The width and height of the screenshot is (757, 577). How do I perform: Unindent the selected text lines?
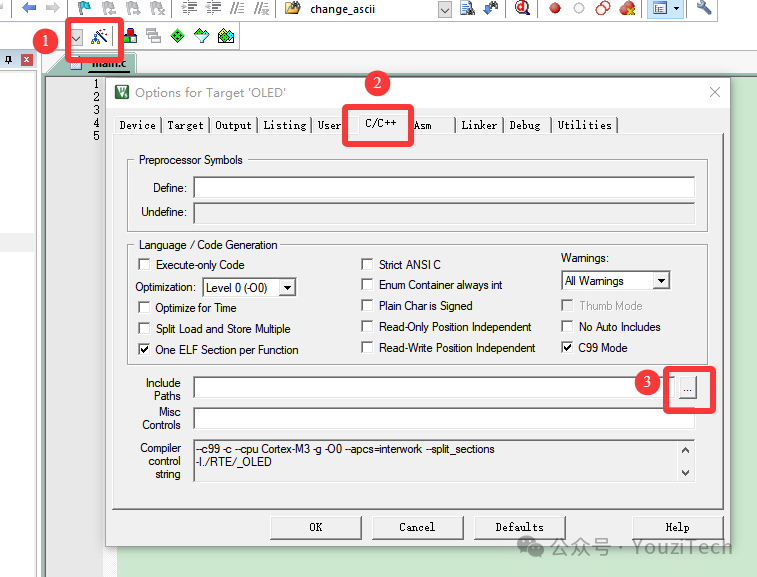pyautogui.click(x=213, y=8)
